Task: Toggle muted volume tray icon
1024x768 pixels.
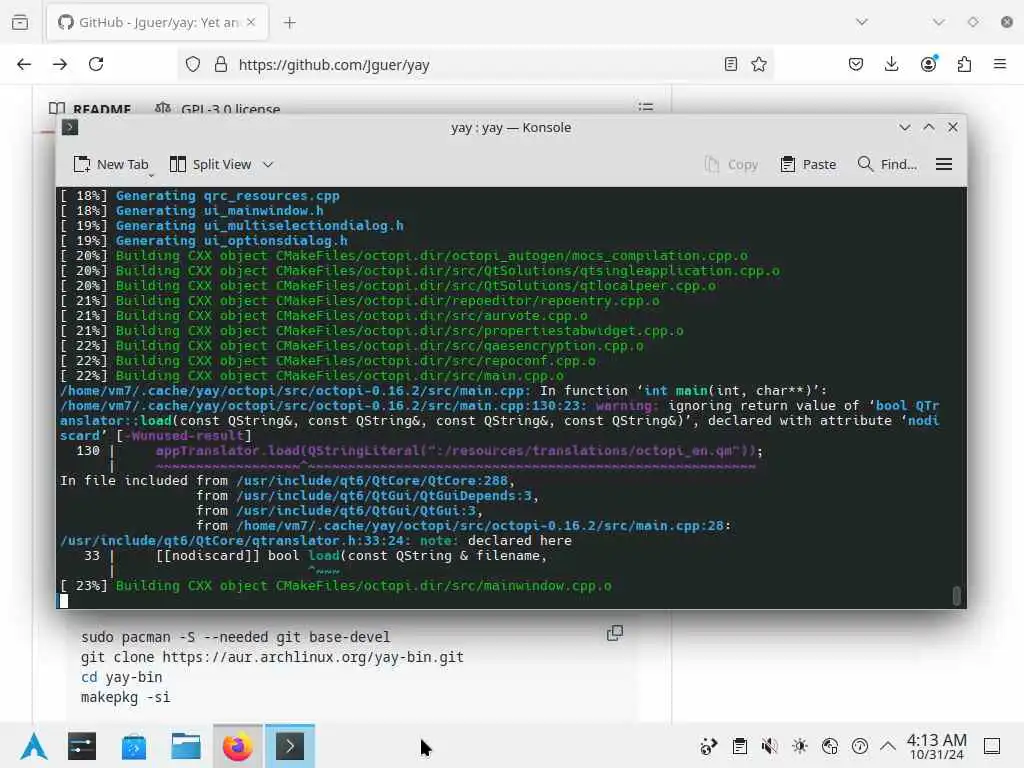Action: tap(769, 746)
